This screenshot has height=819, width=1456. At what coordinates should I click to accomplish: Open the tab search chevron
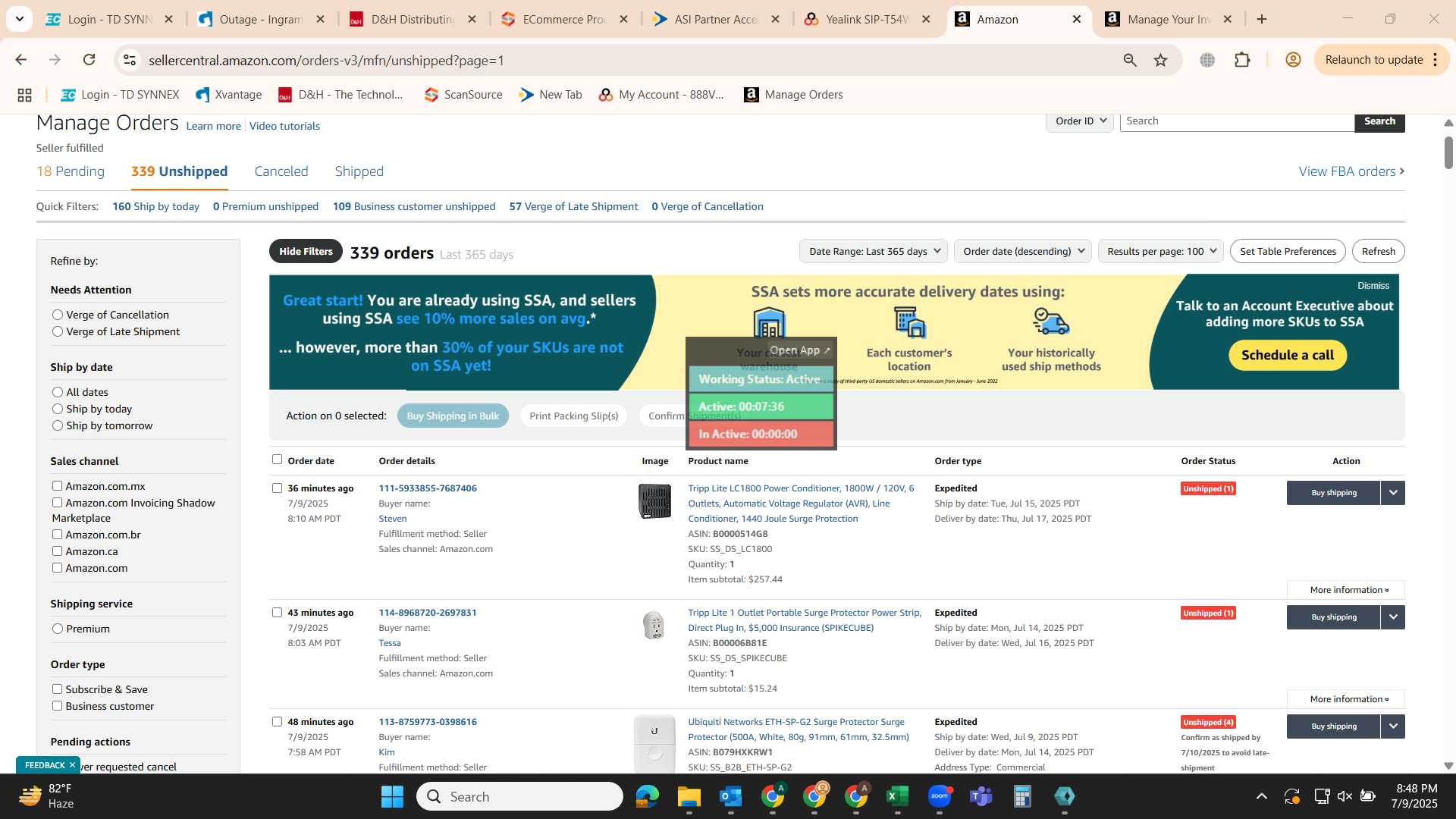tap(19, 19)
